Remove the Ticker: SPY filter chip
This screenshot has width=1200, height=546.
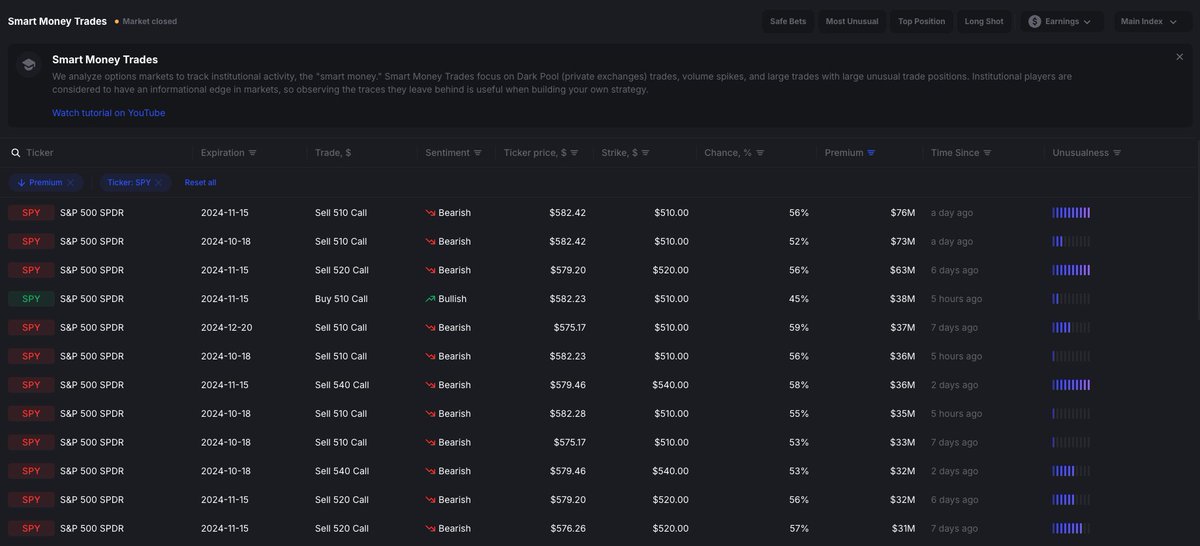pos(164,183)
